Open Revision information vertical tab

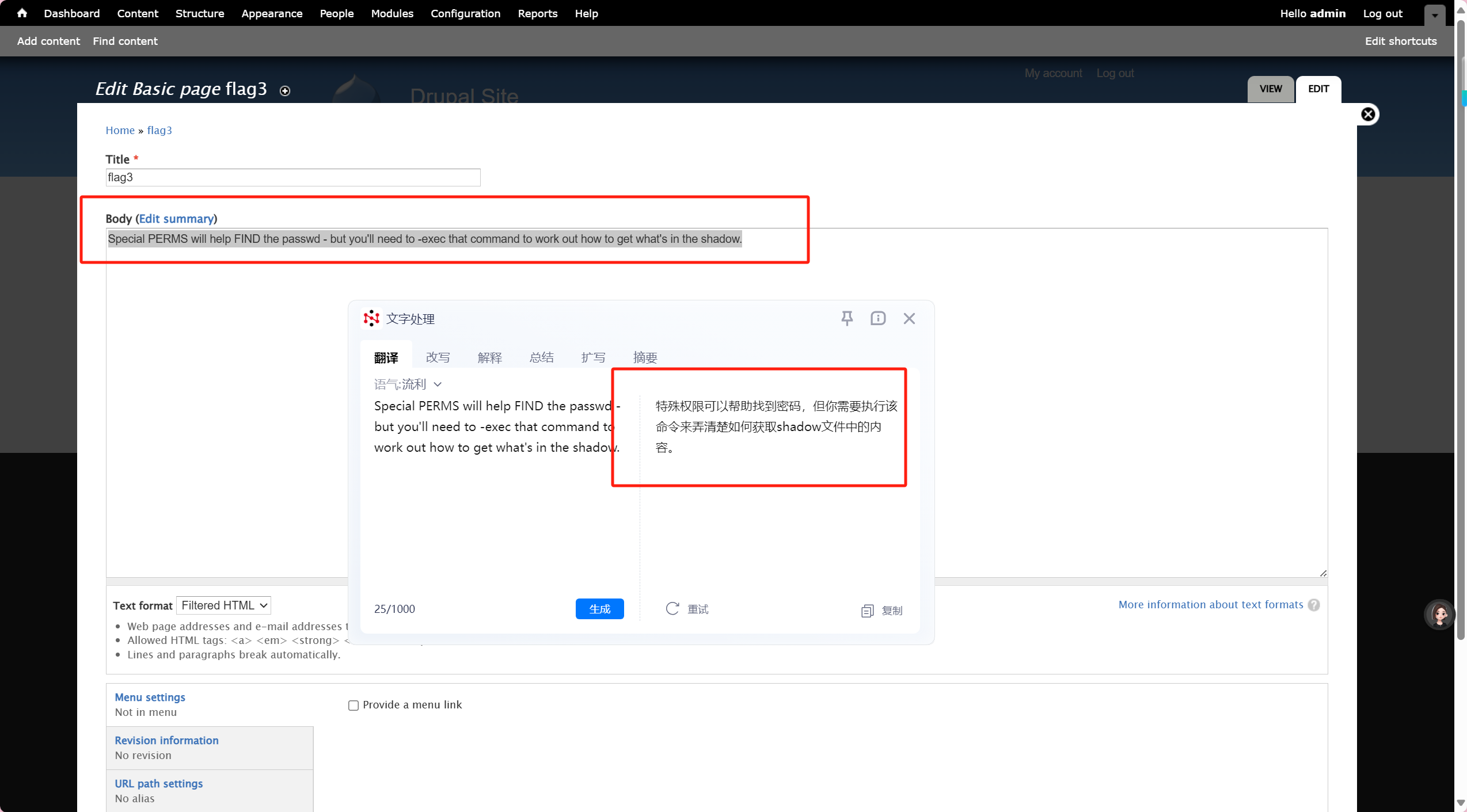(166, 741)
